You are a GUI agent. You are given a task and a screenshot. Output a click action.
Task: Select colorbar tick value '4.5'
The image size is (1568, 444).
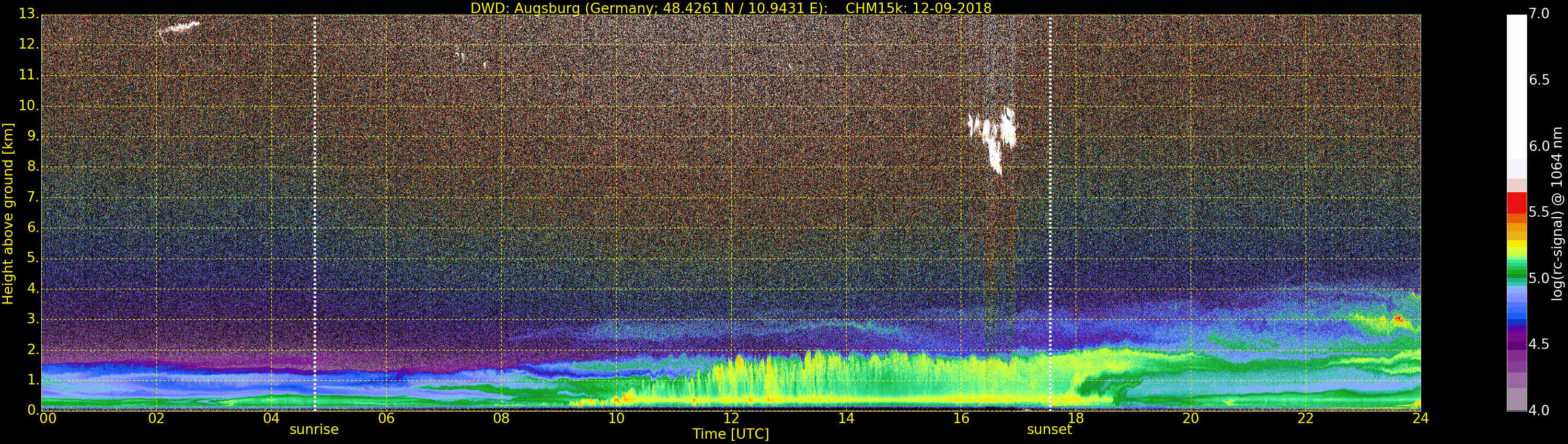coord(1539,344)
